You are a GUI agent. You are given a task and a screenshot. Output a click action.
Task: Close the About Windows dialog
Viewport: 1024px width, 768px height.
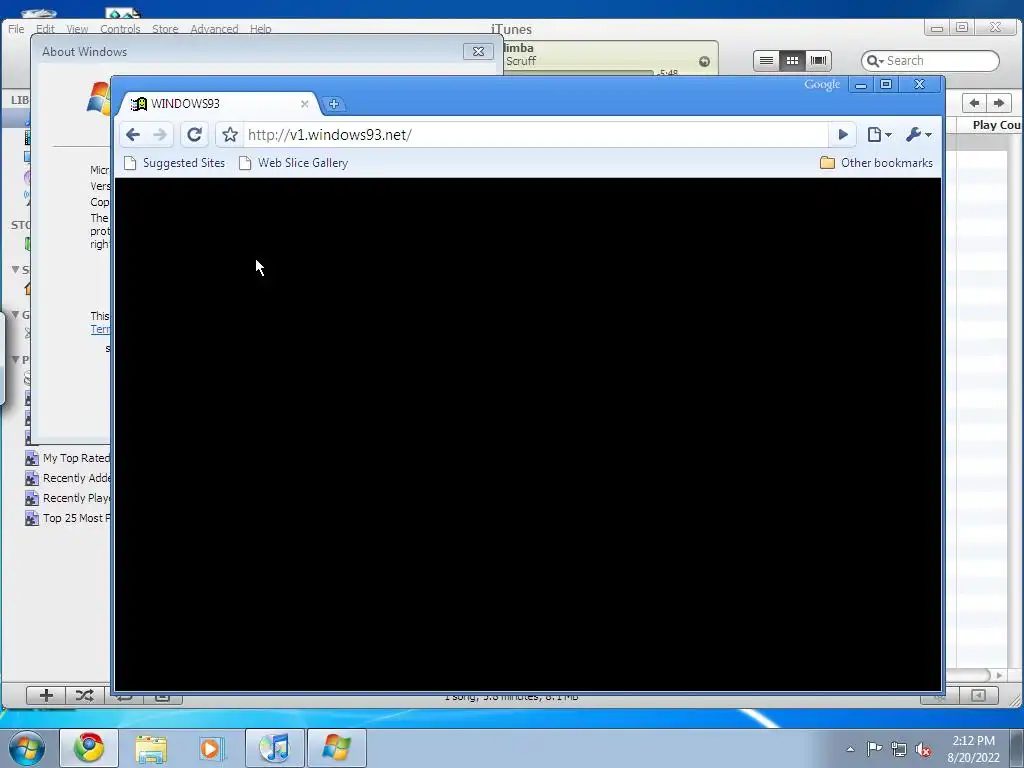tap(478, 52)
